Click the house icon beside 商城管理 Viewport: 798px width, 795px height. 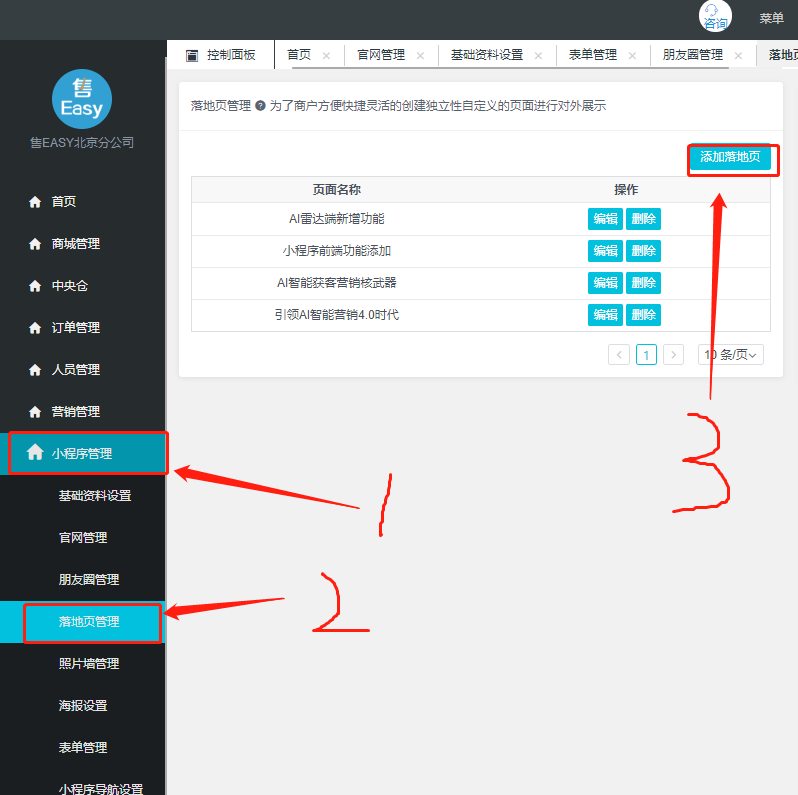click(x=35, y=244)
